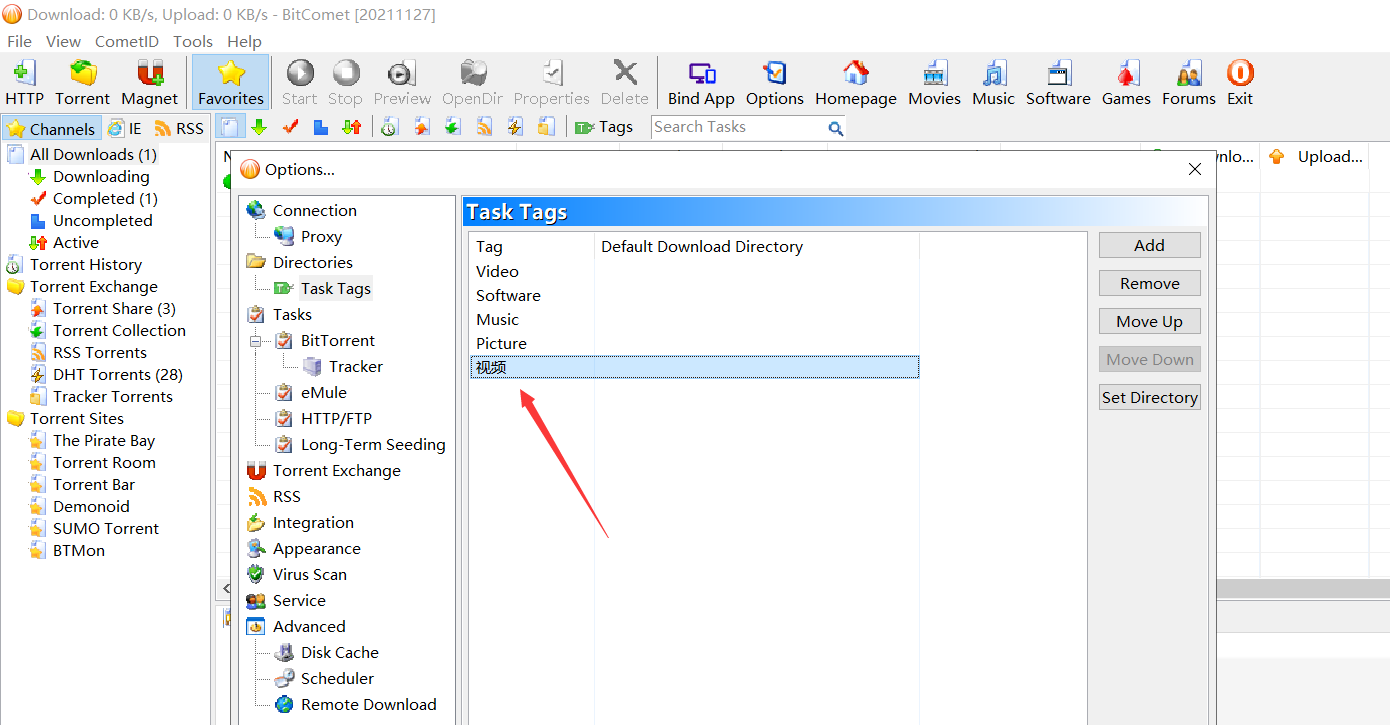
Task: Open the Forums toolbar icon
Action: click(x=1189, y=82)
